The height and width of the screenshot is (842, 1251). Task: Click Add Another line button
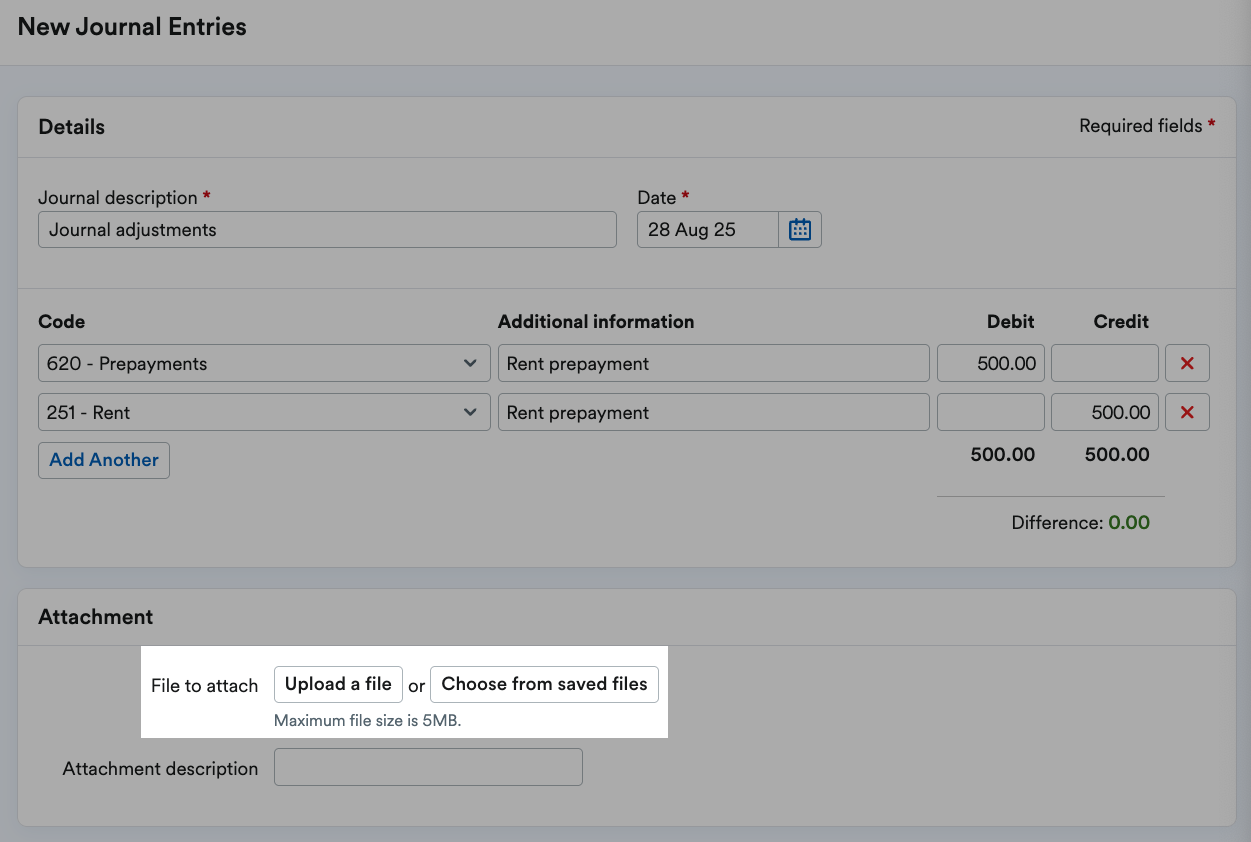pos(104,460)
